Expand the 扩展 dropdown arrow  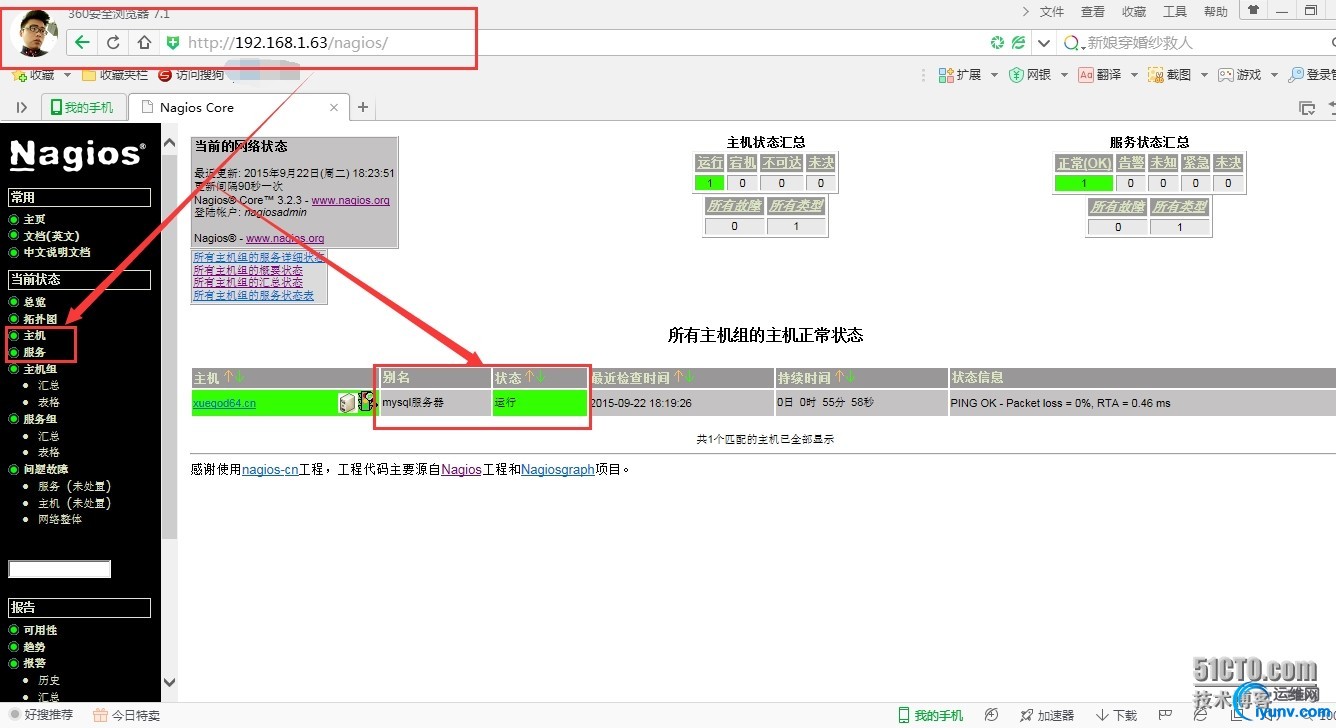tap(993, 75)
